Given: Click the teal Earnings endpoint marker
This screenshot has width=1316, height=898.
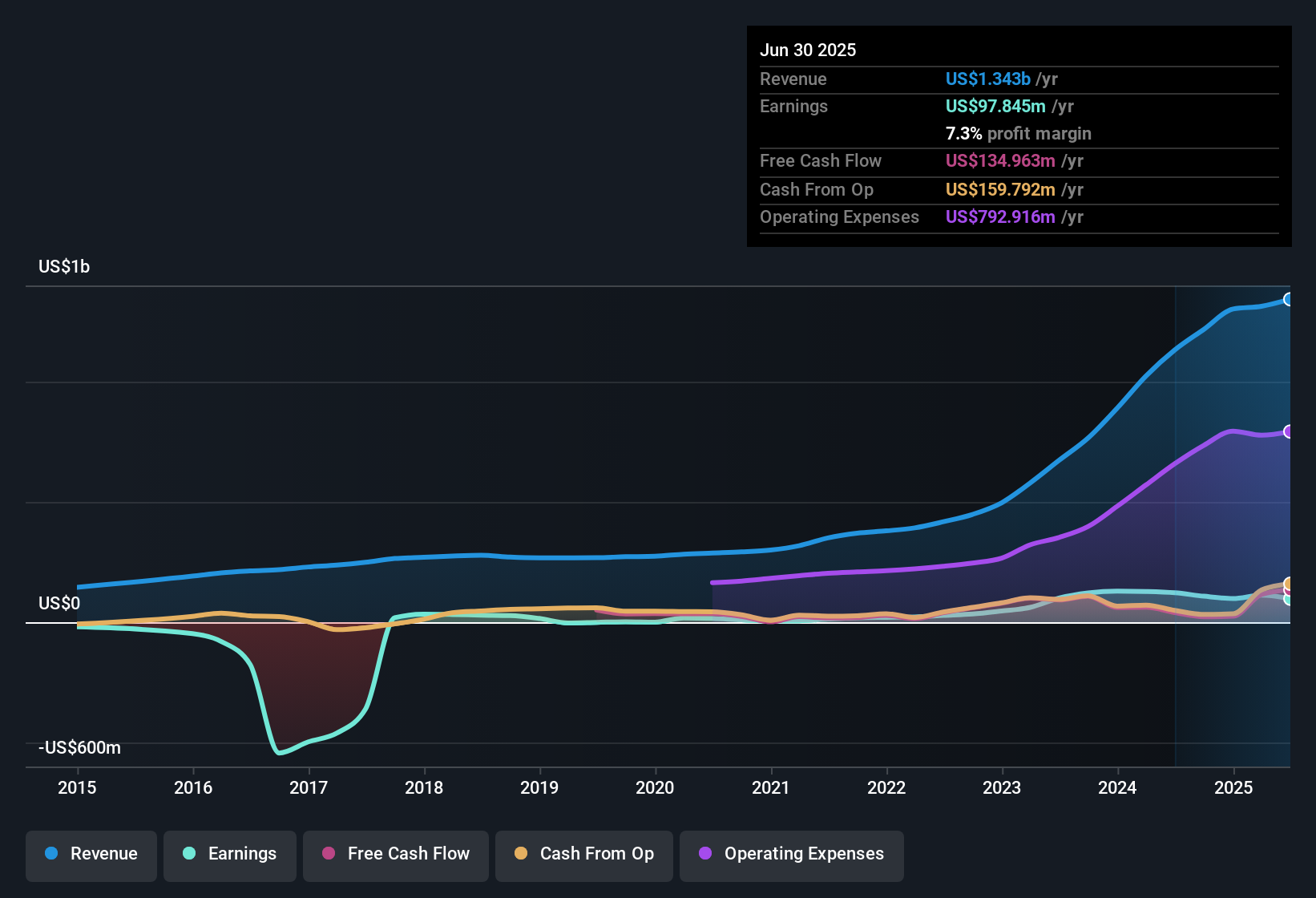Looking at the screenshot, I should 1289,599.
